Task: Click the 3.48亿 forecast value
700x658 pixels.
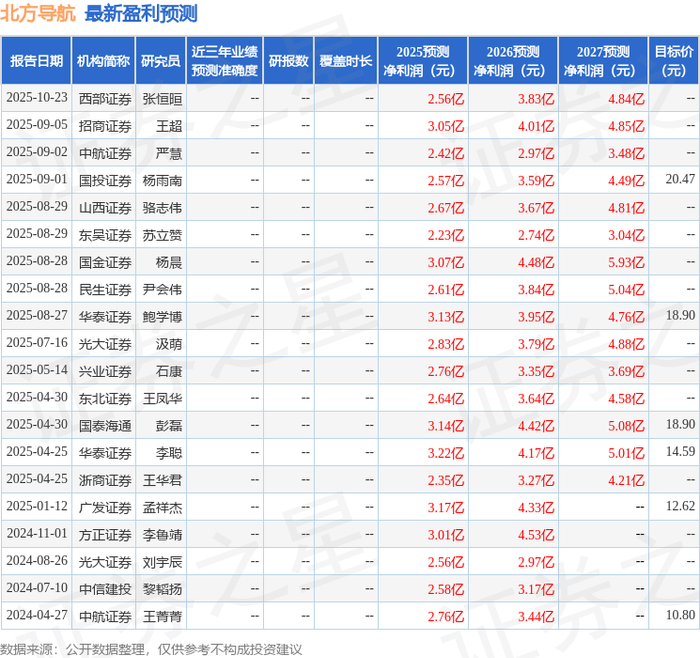Action: pyautogui.click(x=626, y=153)
